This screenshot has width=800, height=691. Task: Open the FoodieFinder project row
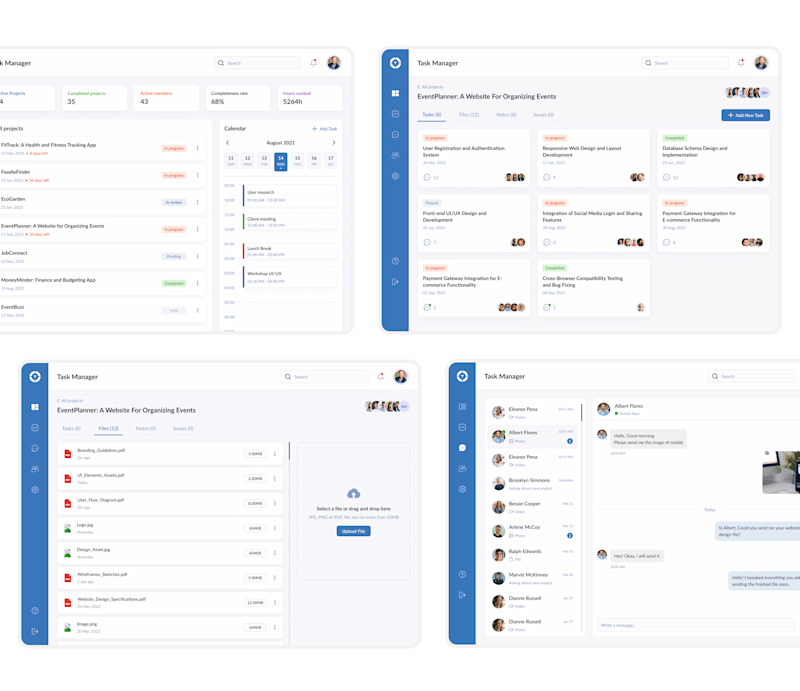(102, 176)
